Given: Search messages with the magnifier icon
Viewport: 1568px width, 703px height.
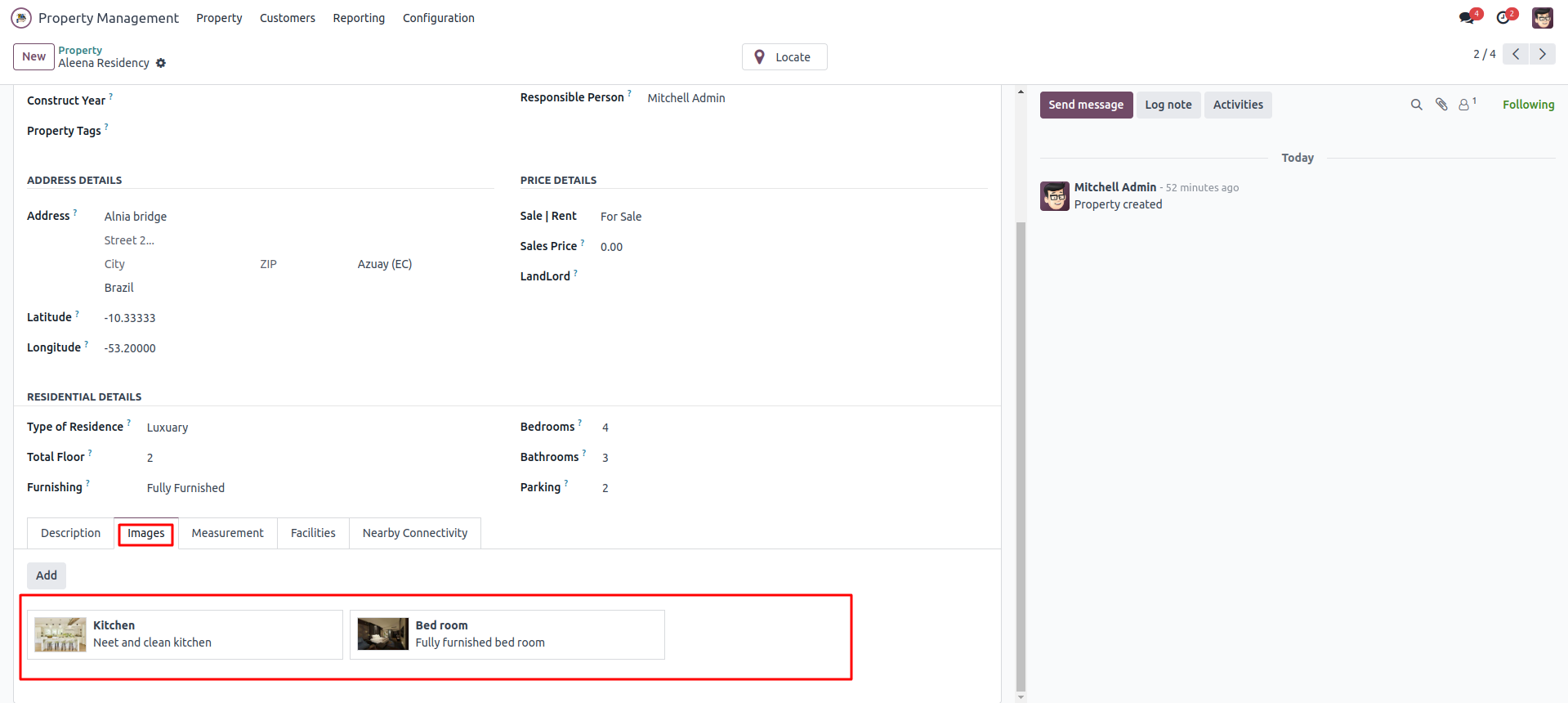Looking at the screenshot, I should (x=1416, y=105).
